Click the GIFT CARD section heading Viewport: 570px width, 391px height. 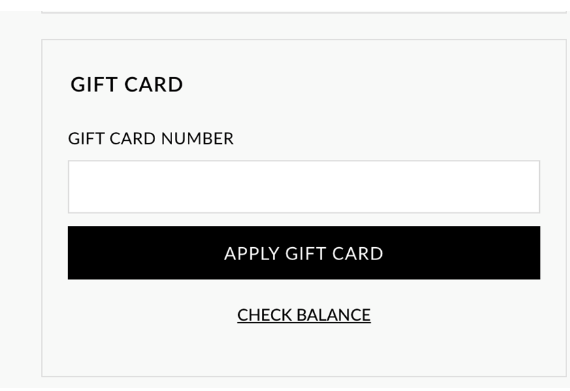[127, 84]
